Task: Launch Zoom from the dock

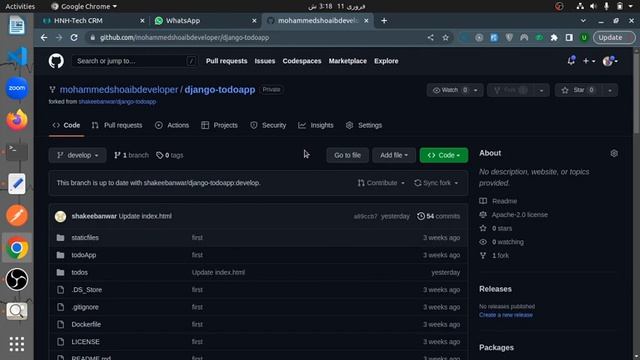Action: click(x=17, y=88)
